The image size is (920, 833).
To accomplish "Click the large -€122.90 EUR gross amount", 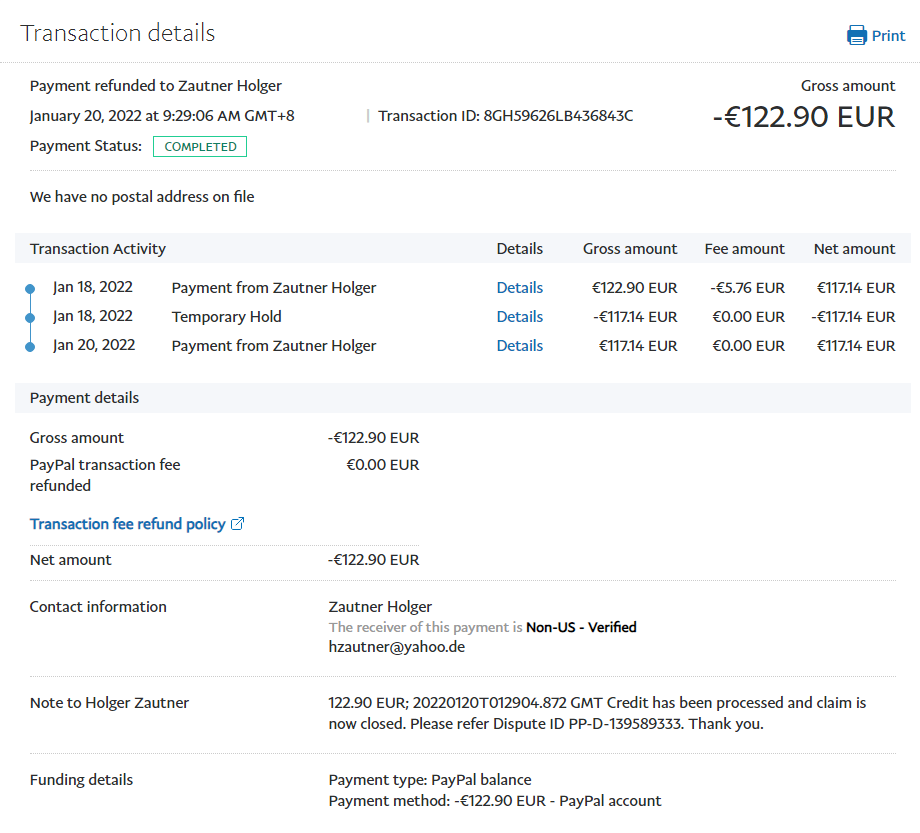I will (803, 117).
